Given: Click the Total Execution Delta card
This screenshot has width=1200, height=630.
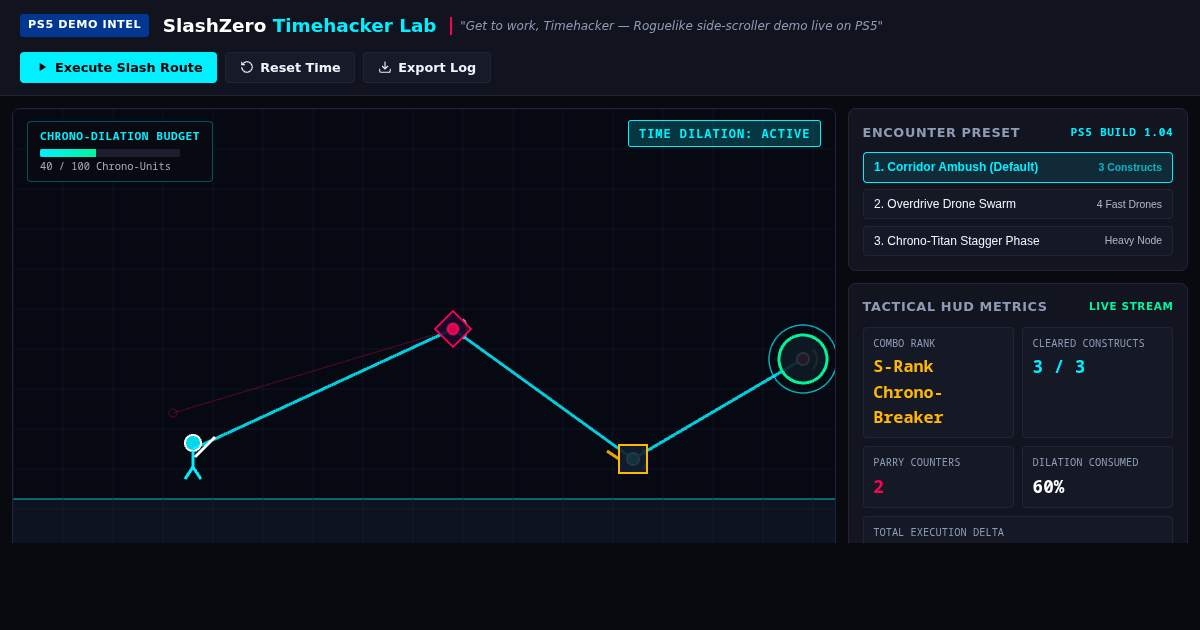Looking at the screenshot, I should 1018,530.
